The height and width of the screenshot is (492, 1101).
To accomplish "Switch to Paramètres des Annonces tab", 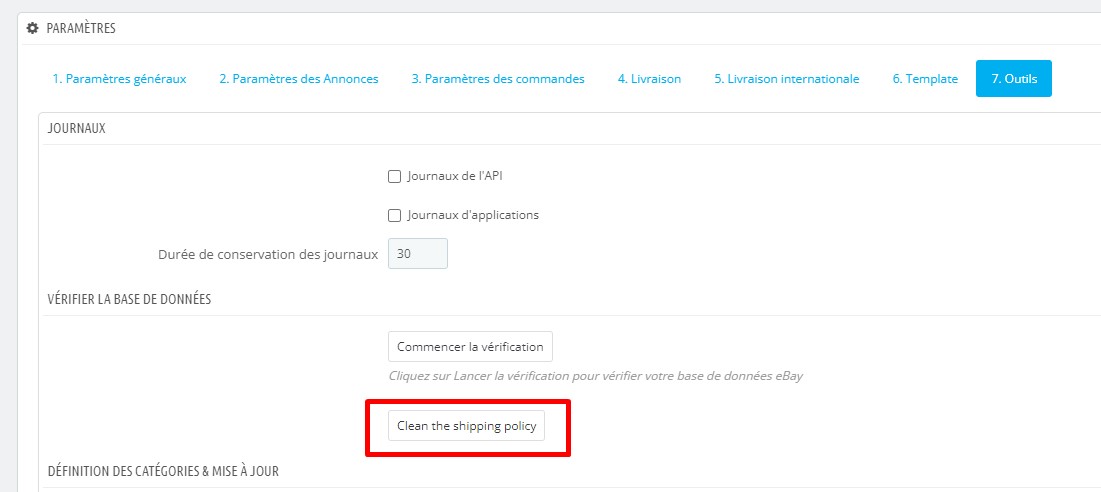I will [x=299, y=79].
